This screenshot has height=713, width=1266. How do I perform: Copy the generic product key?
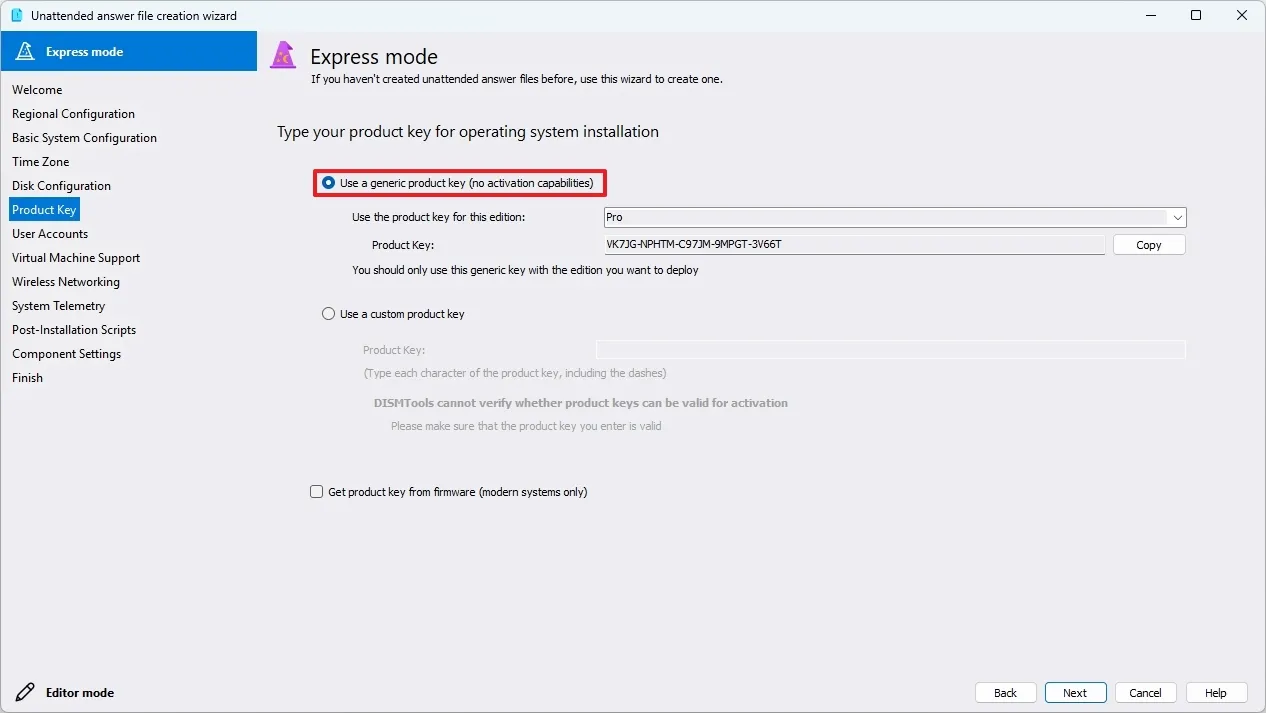(x=1148, y=245)
